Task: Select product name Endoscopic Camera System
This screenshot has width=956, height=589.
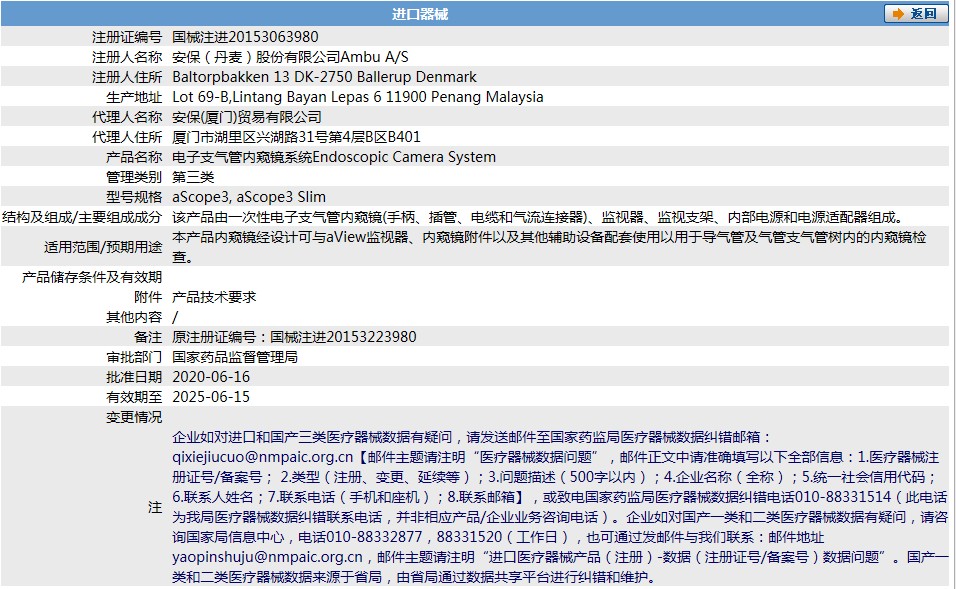Action: click(x=404, y=157)
